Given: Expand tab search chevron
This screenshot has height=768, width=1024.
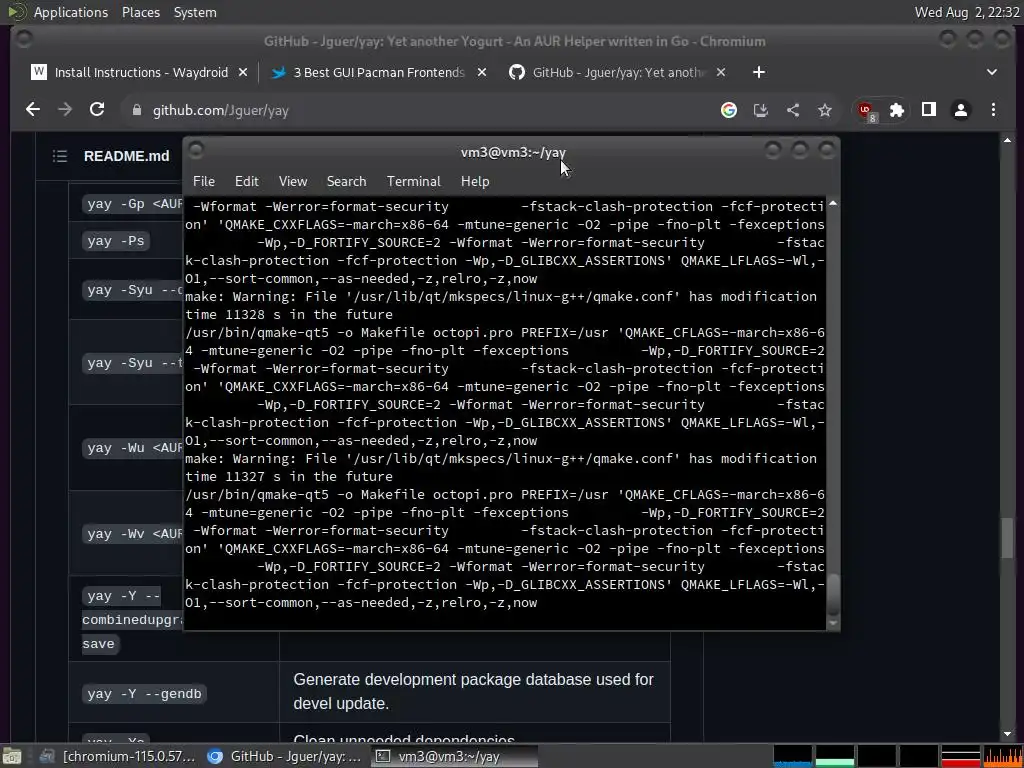Looking at the screenshot, I should point(992,72).
